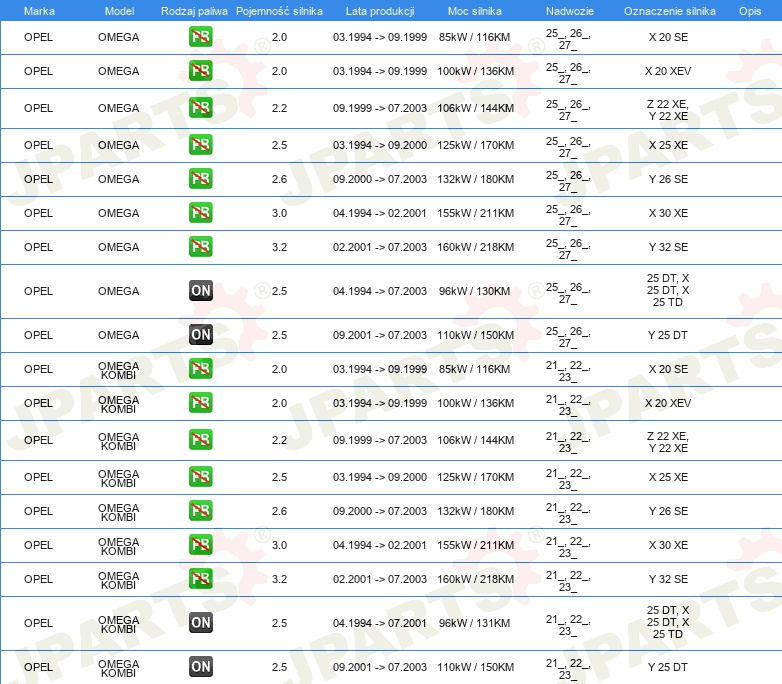The height and width of the screenshot is (684, 782).
Task: Click the Lata produkcji column header
Action: tap(380, 11)
